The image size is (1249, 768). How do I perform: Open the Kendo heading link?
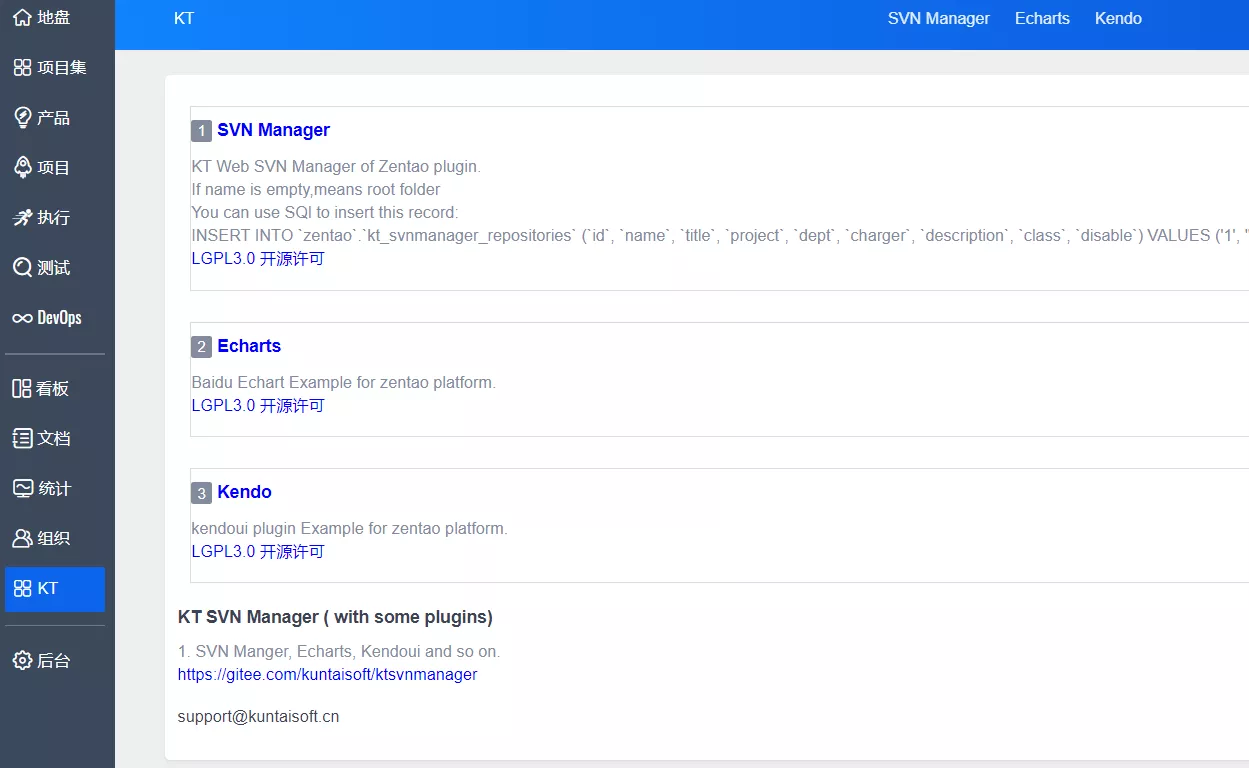point(244,492)
